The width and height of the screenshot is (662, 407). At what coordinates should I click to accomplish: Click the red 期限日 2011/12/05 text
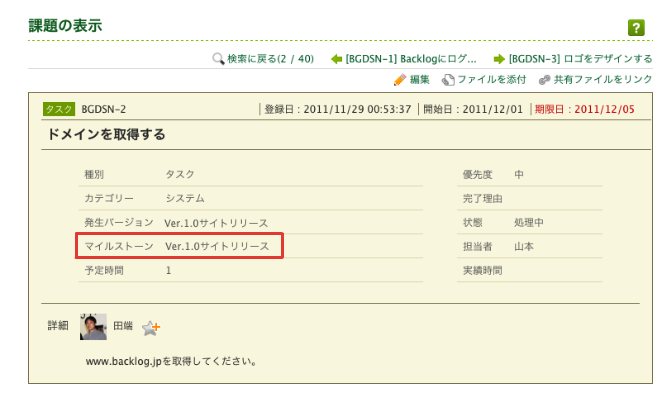coord(585,110)
